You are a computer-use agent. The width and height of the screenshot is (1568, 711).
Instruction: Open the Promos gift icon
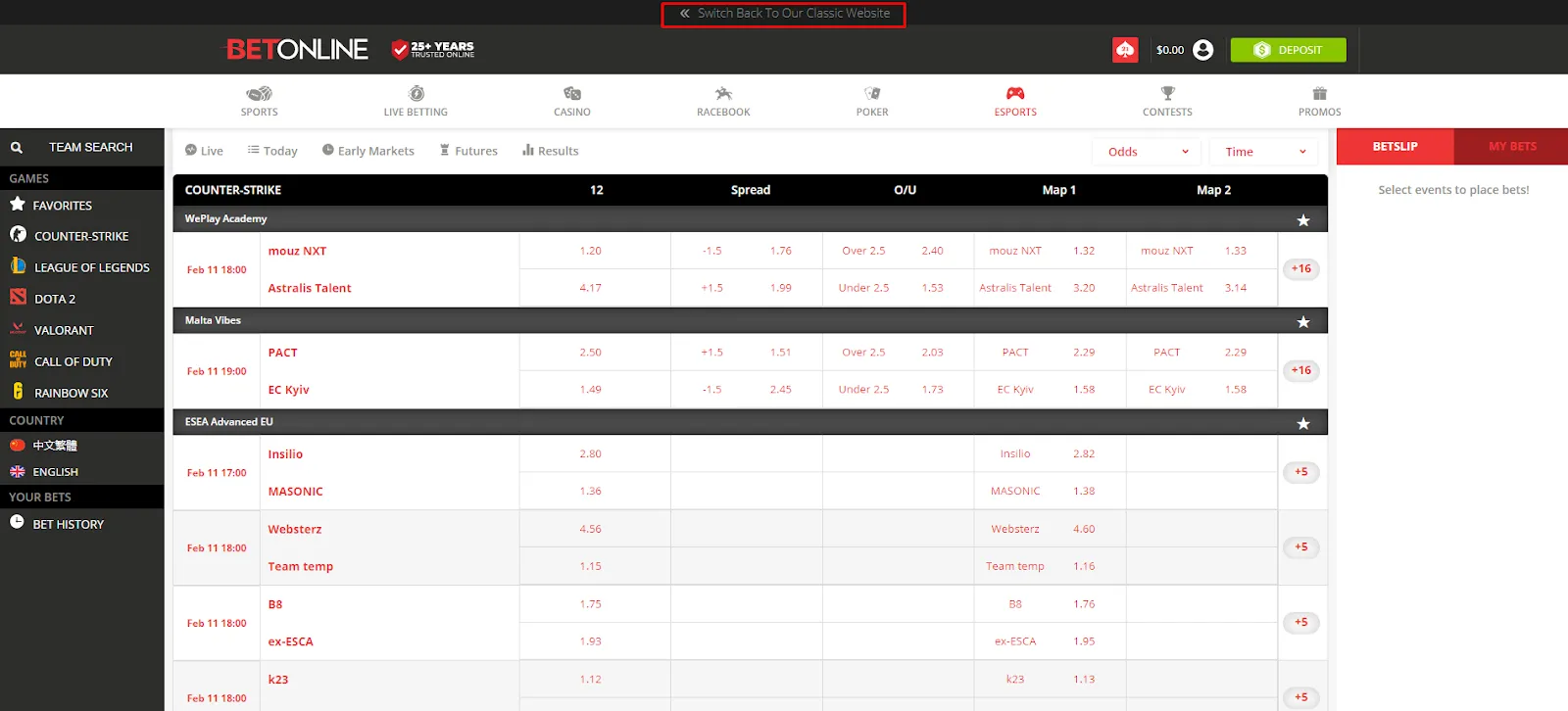point(1320,94)
